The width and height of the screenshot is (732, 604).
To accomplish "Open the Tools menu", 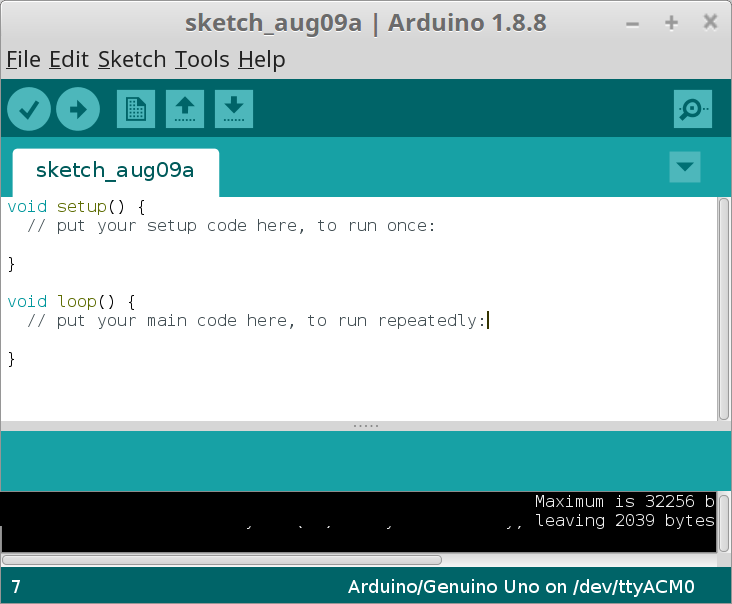I will tap(202, 60).
